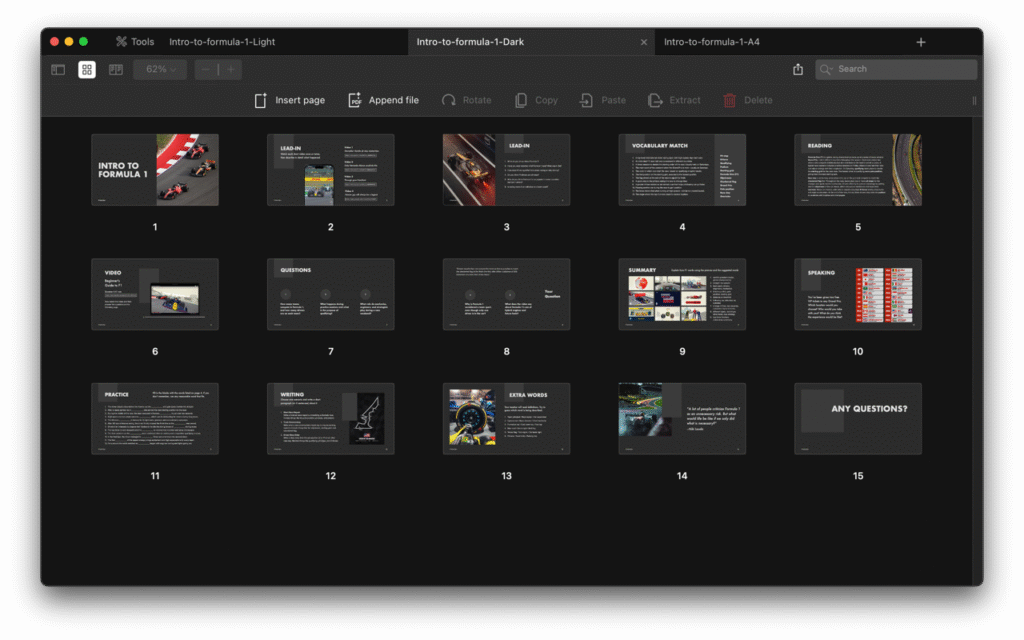Open the 62% zoom level dropdown
This screenshot has width=1024, height=640.
[x=159, y=69]
